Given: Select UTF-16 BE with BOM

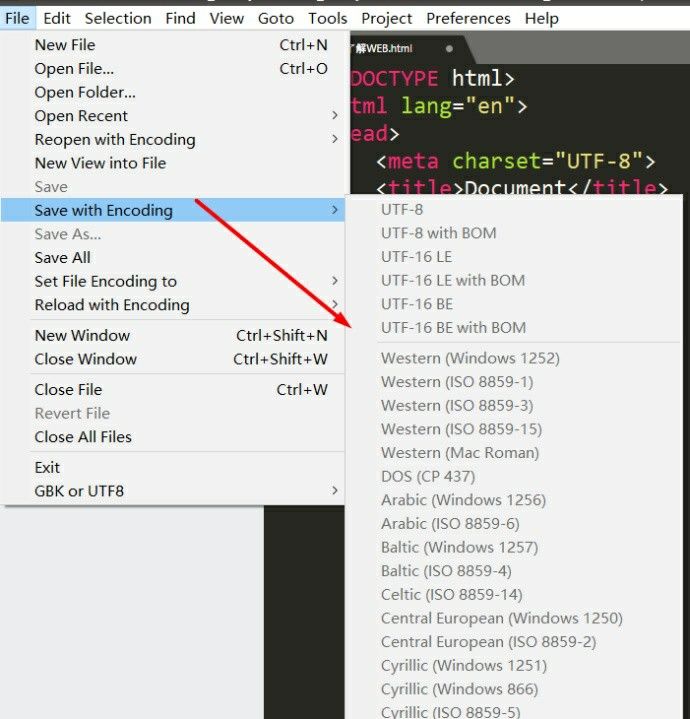Looking at the screenshot, I should [513, 328].
